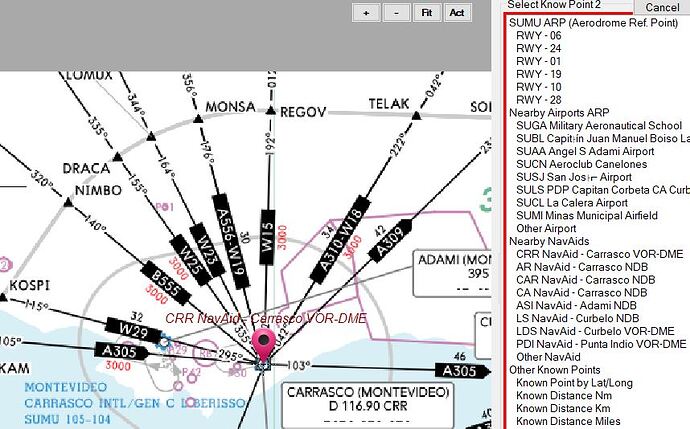Choose SUCN Aeroclub Canelones
Viewport: 690px width, 429px height.
tap(581, 164)
